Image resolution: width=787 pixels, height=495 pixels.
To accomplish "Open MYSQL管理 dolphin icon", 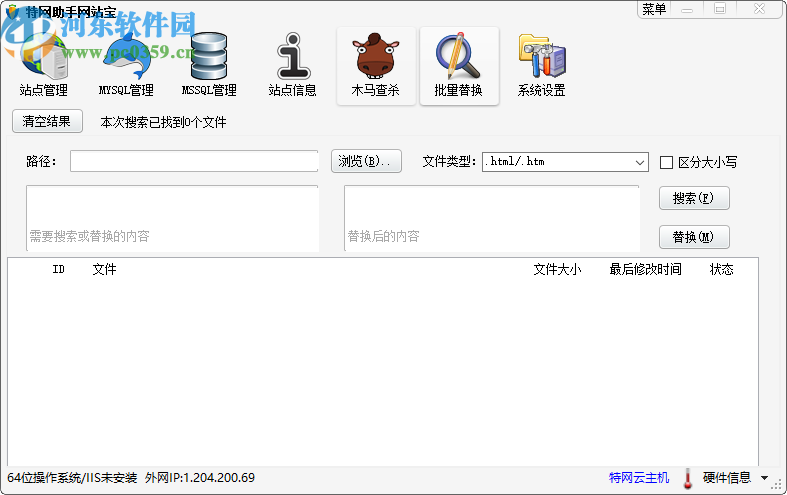I will tap(126, 65).
